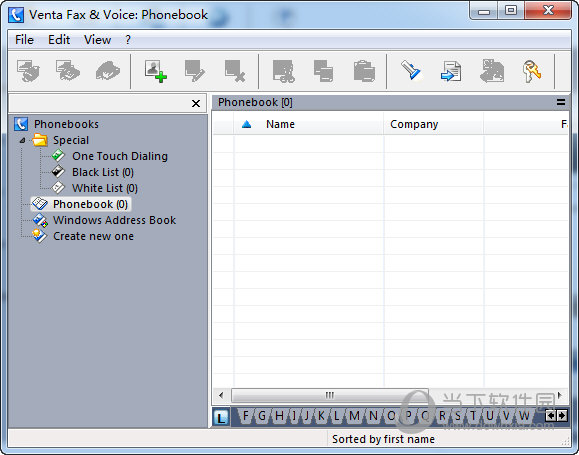Select the V alphabet tab

[506, 416]
